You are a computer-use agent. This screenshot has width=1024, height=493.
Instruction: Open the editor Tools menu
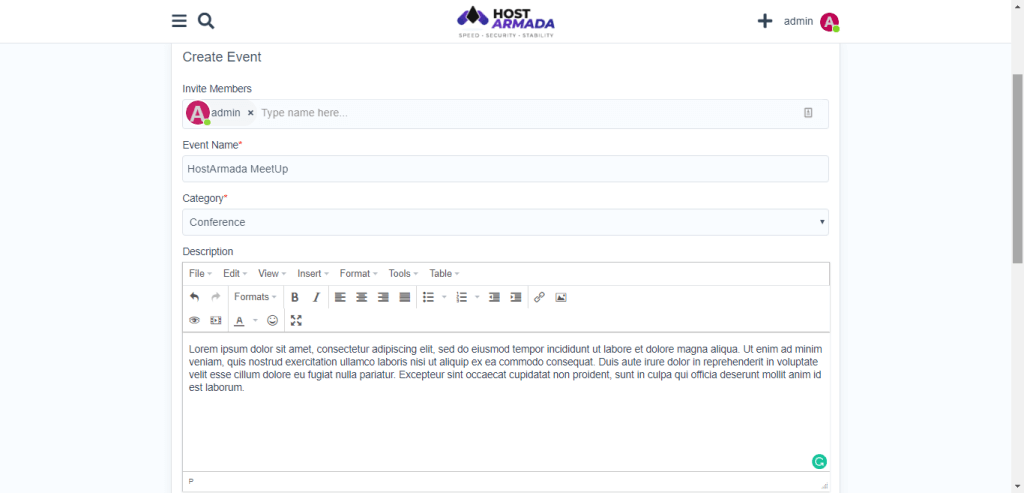(403, 274)
